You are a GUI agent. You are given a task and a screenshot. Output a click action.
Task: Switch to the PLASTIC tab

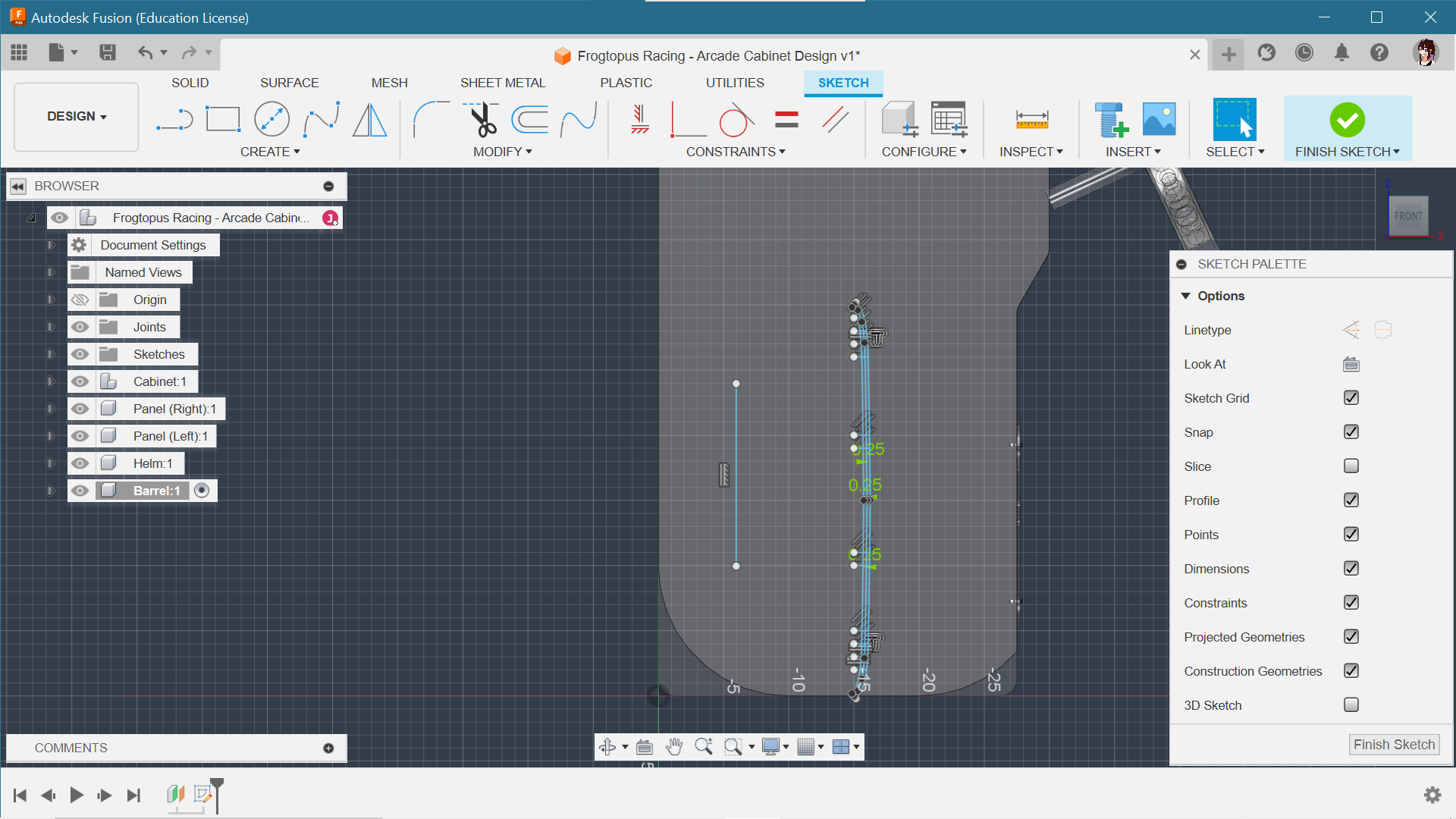tap(626, 83)
